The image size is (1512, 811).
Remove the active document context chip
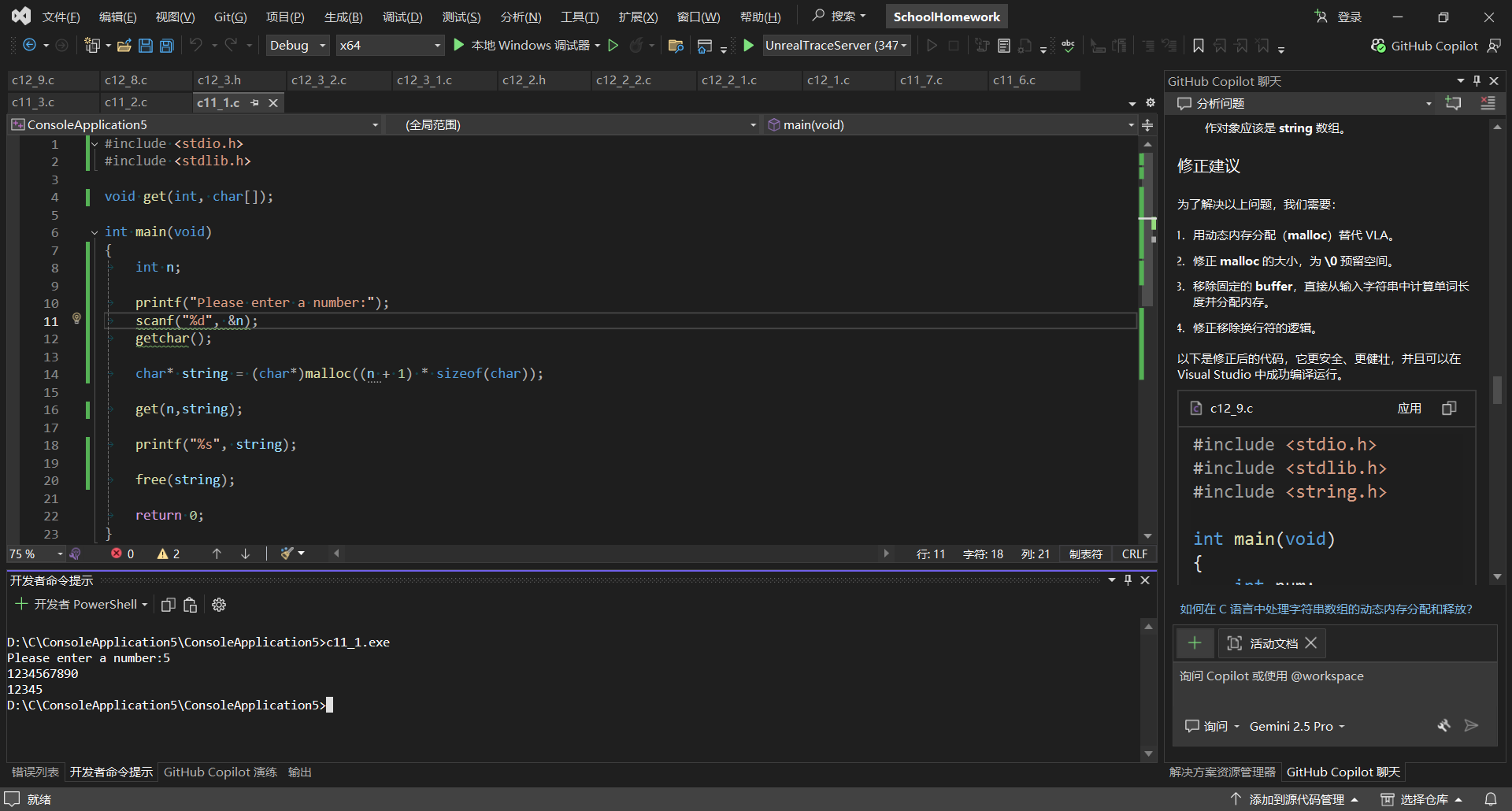point(1311,643)
